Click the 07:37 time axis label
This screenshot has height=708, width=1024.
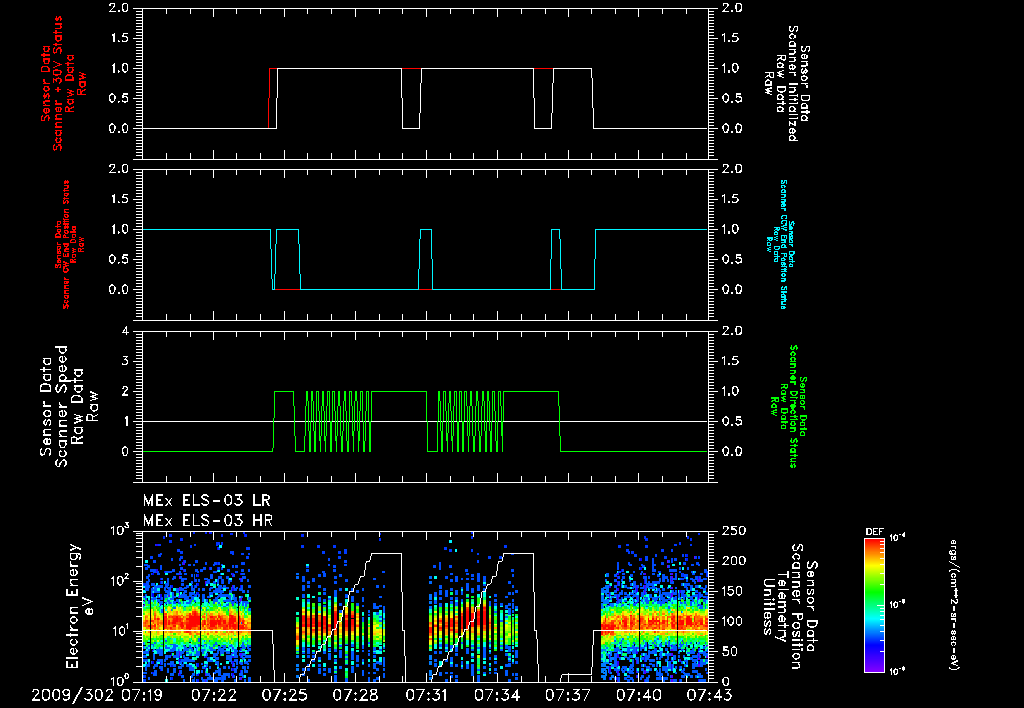[x=568, y=695]
